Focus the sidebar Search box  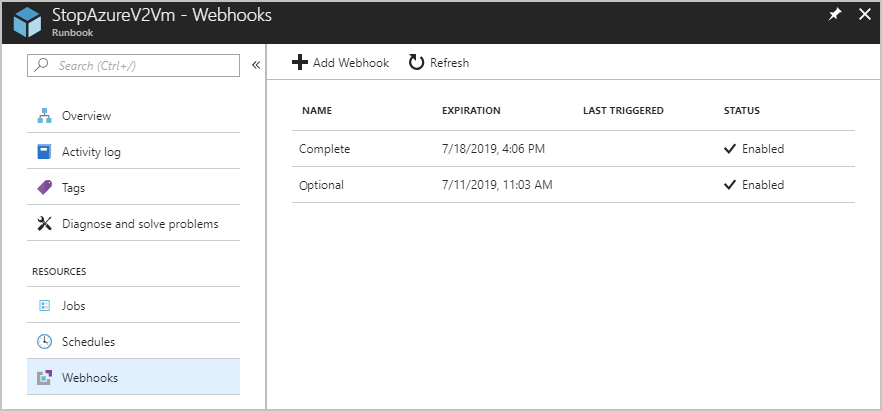pyautogui.click(x=135, y=65)
